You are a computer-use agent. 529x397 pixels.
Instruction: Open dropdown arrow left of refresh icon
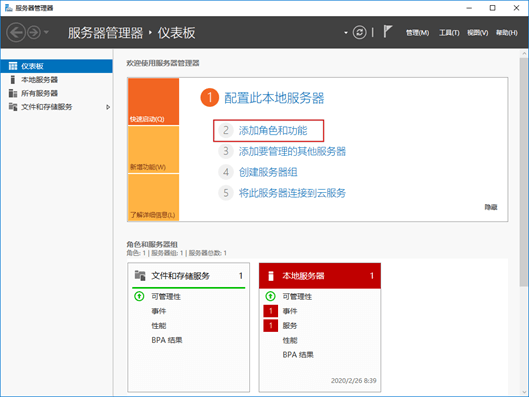click(x=346, y=33)
